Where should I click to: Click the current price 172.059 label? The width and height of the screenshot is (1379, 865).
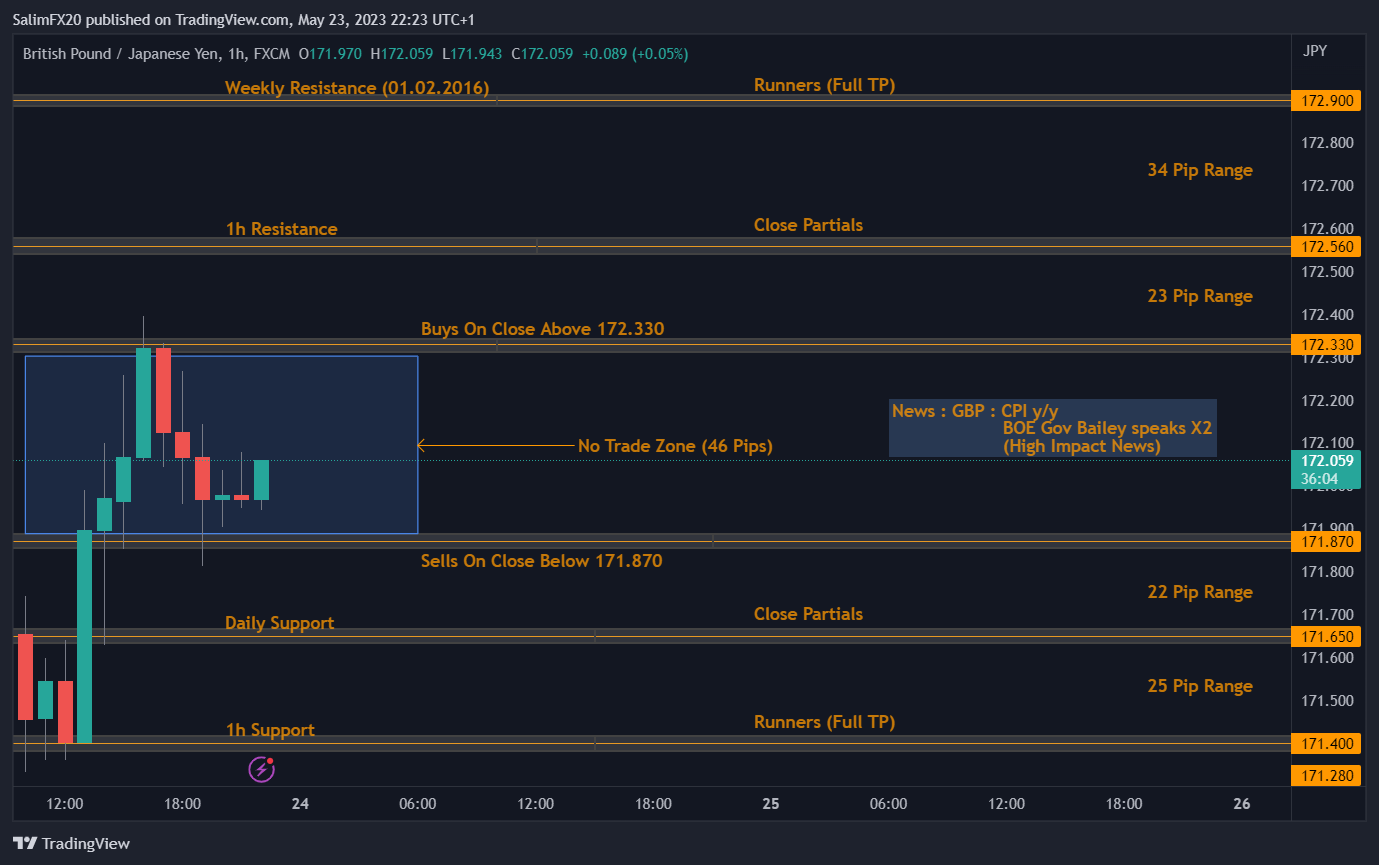pyautogui.click(x=1329, y=461)
